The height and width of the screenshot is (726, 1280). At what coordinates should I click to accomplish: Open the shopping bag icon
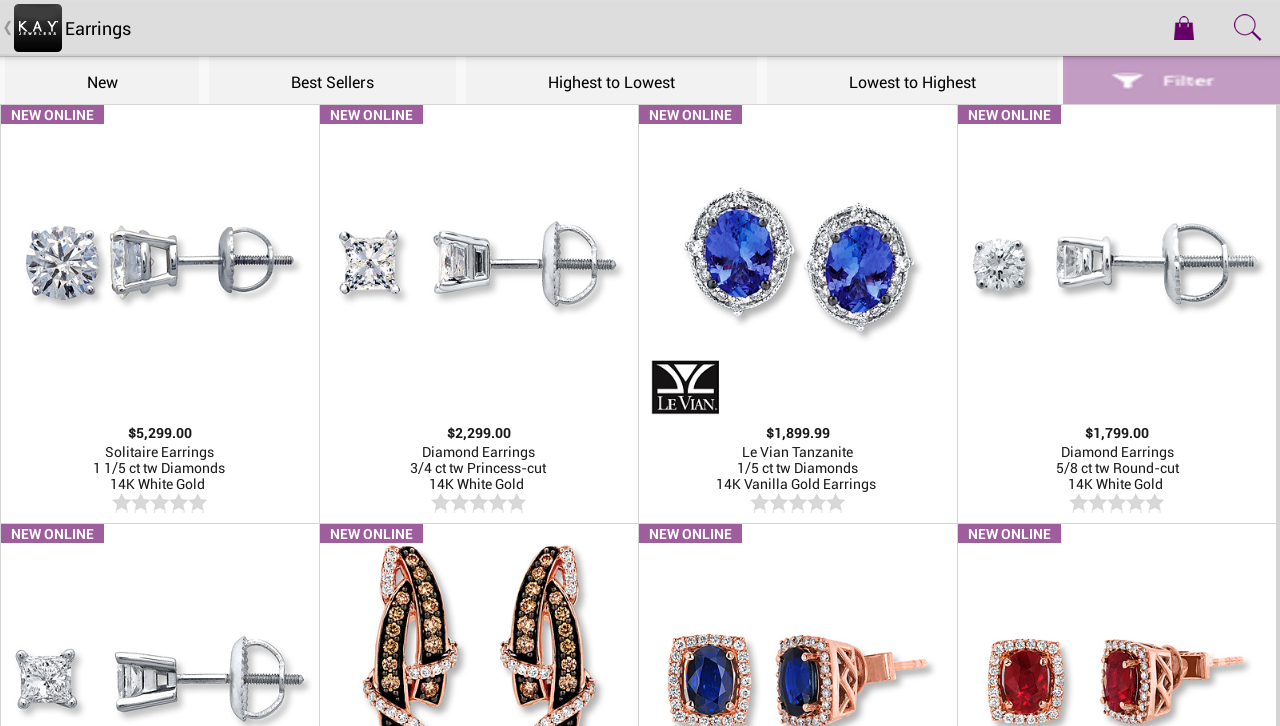click(1184, 28)
